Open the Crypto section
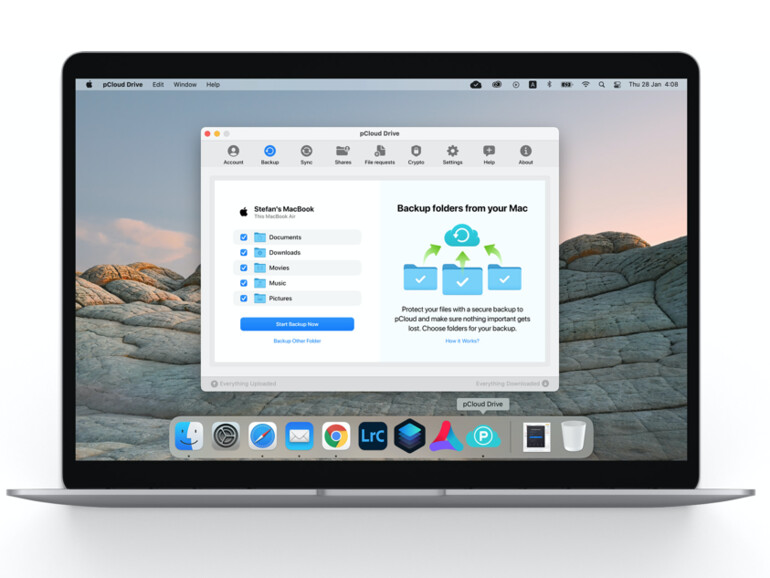The width and height of the screenshot is (770, 578). 416,155
